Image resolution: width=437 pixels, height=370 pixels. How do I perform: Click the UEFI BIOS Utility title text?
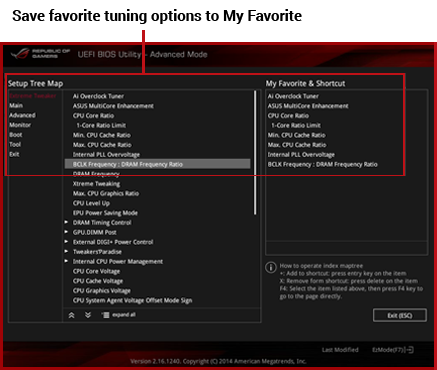point(142,54)
